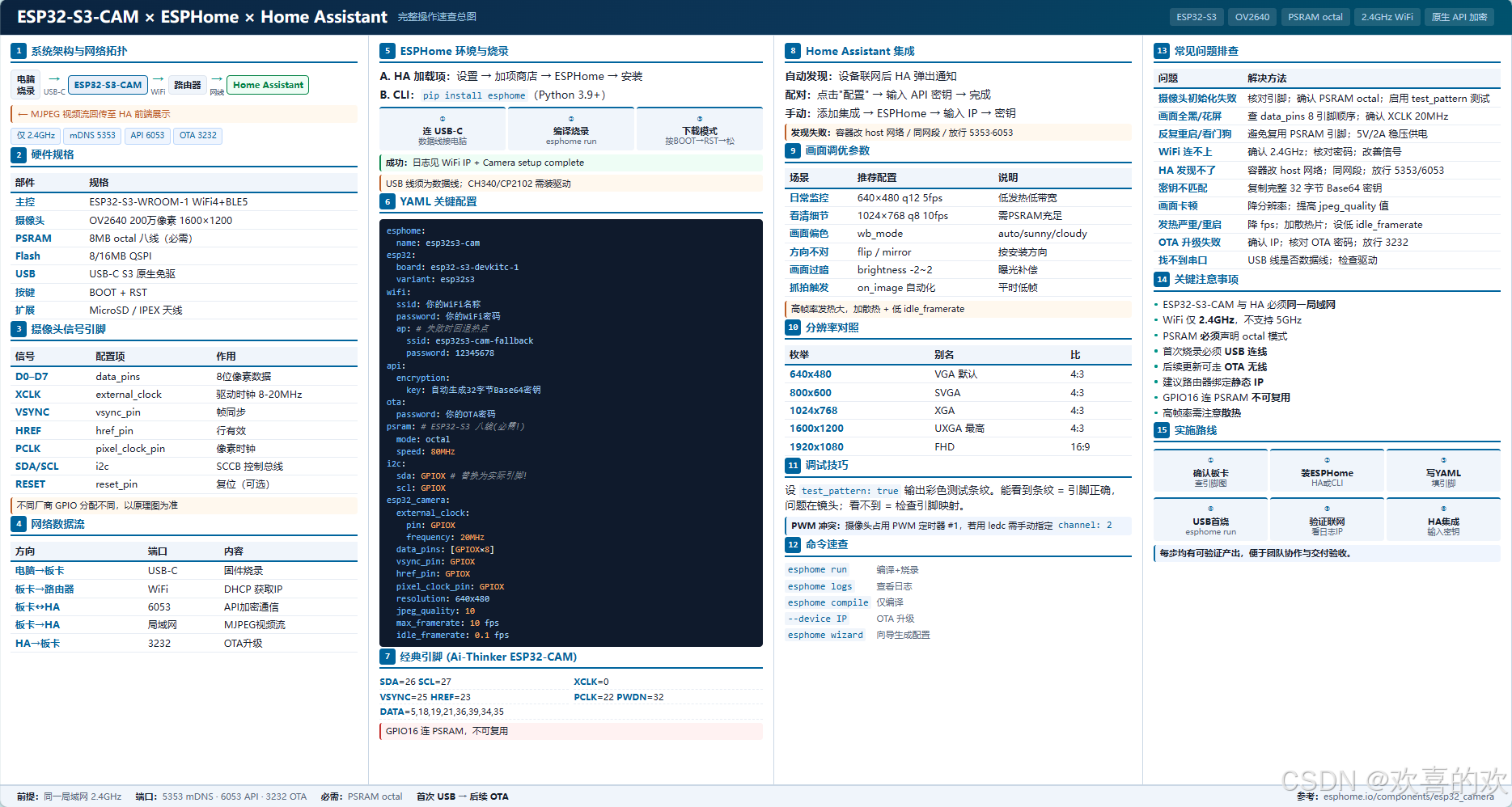
Task: Click the OTA 3232 chip
Action: tap(198, 136)
